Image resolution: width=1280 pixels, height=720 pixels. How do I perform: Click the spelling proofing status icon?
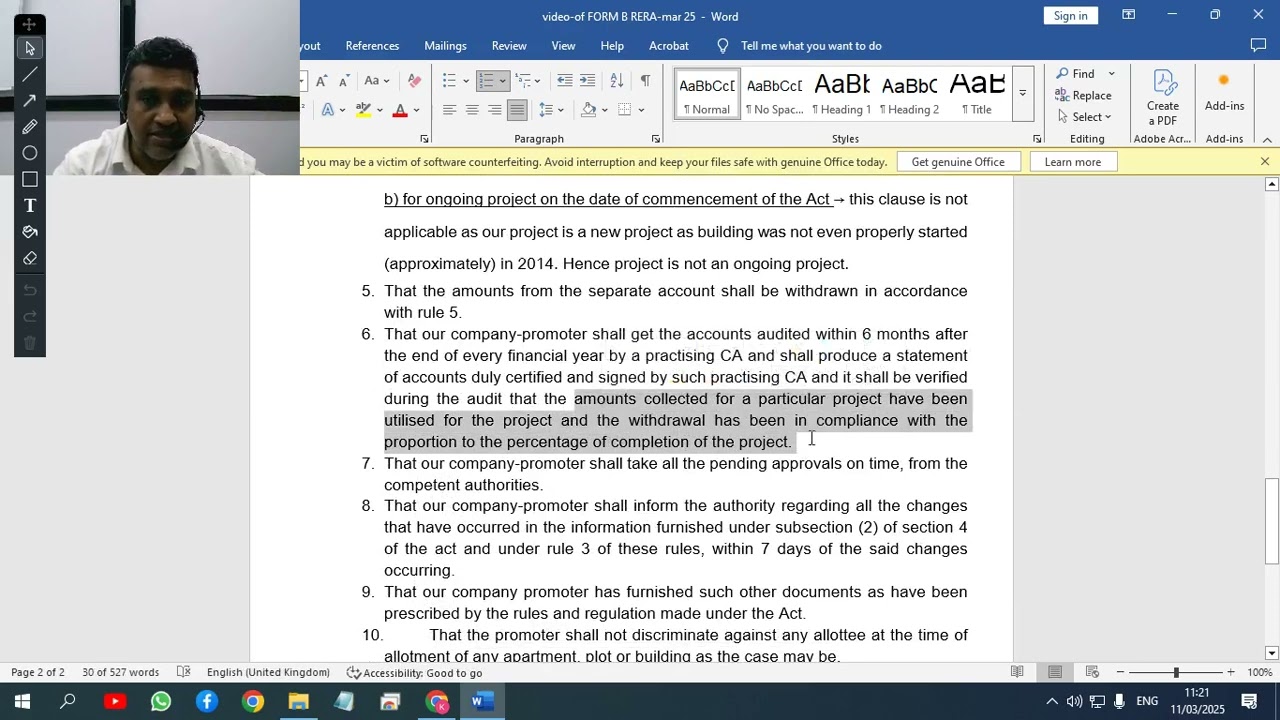[183, 672]
